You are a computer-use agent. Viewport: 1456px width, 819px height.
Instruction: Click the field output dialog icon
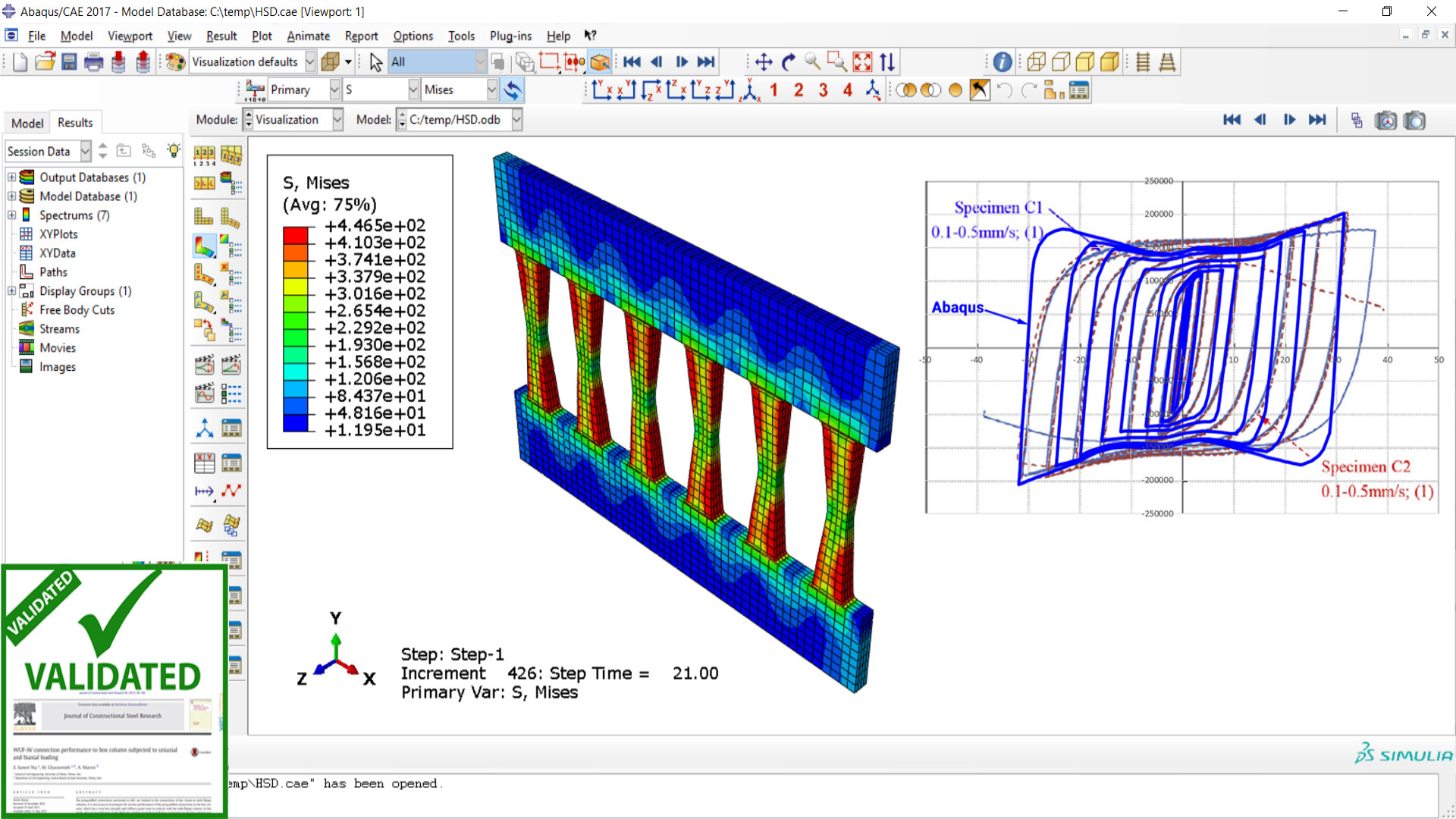(255, 90)
